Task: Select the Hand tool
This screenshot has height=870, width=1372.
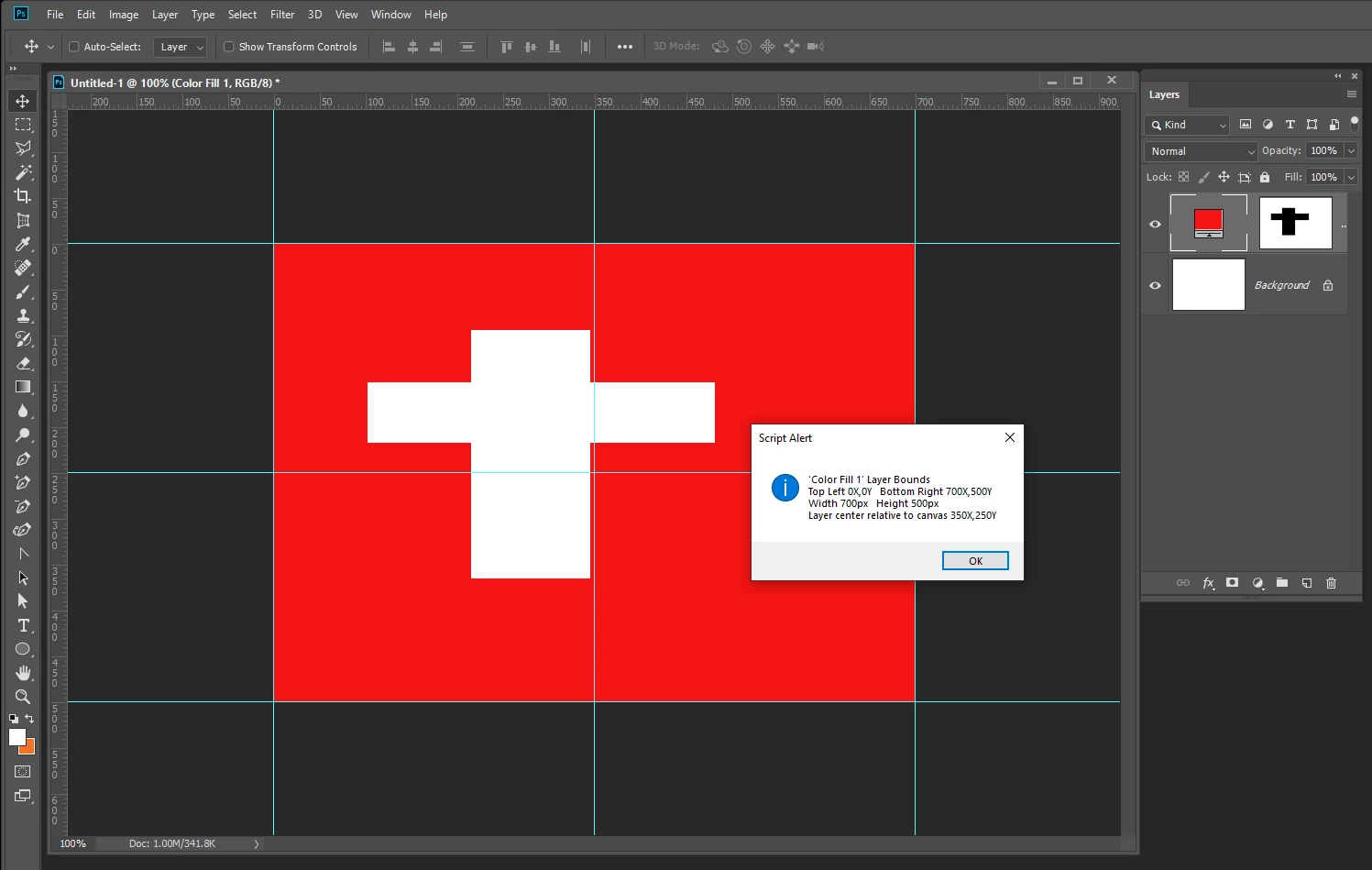Action: click(23, 673)
